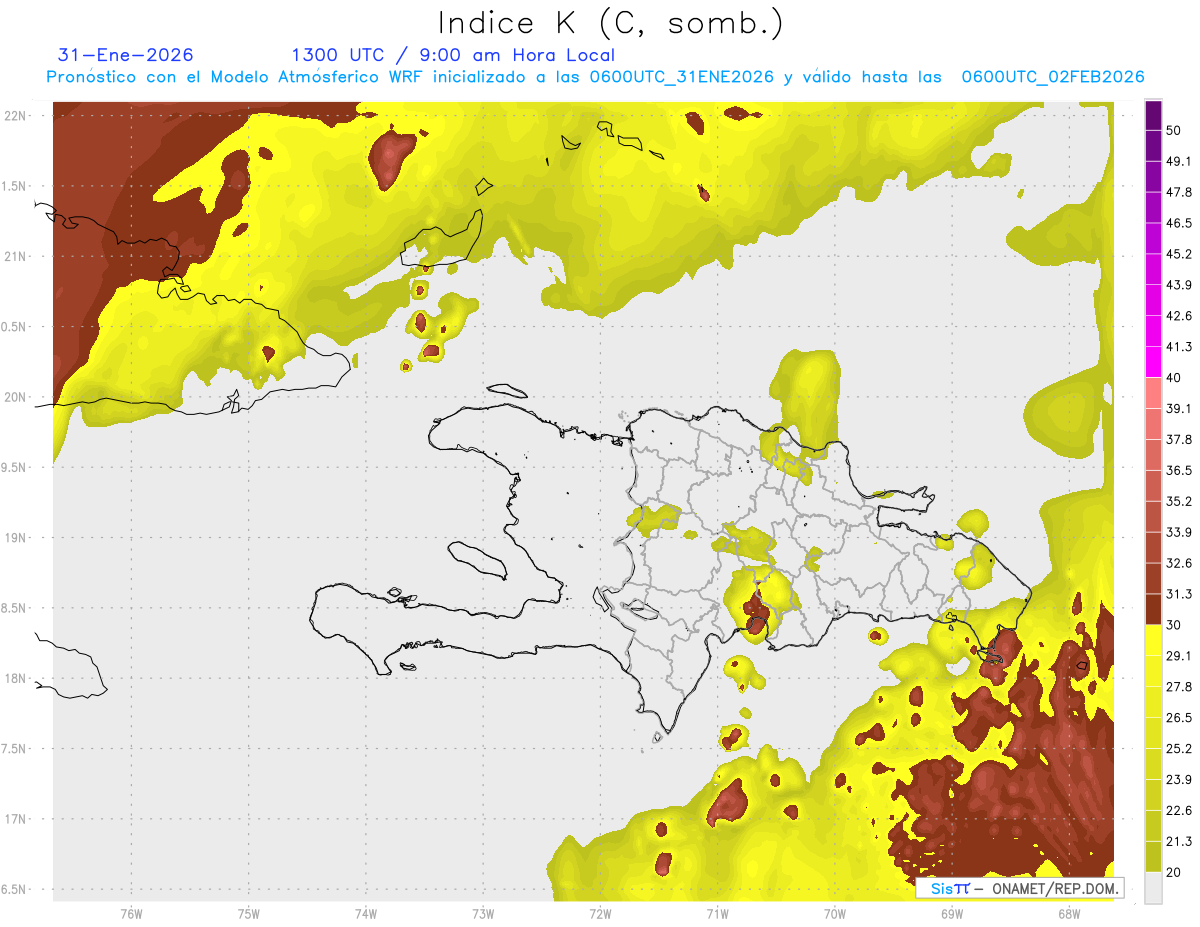Screen dimensions: 1200x927
Task: Click the colorbar value 35.2
Action: pos(1179,501)
